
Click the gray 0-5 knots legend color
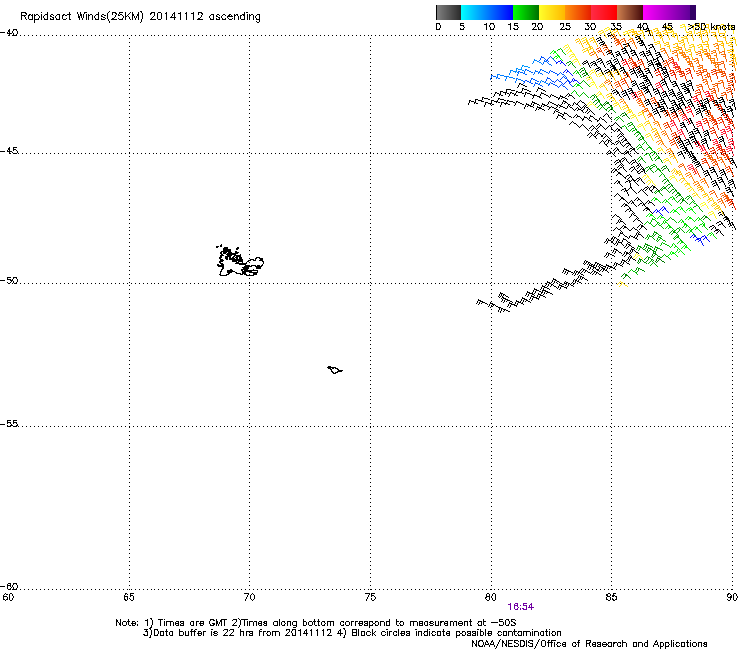[x=448, y=12]
